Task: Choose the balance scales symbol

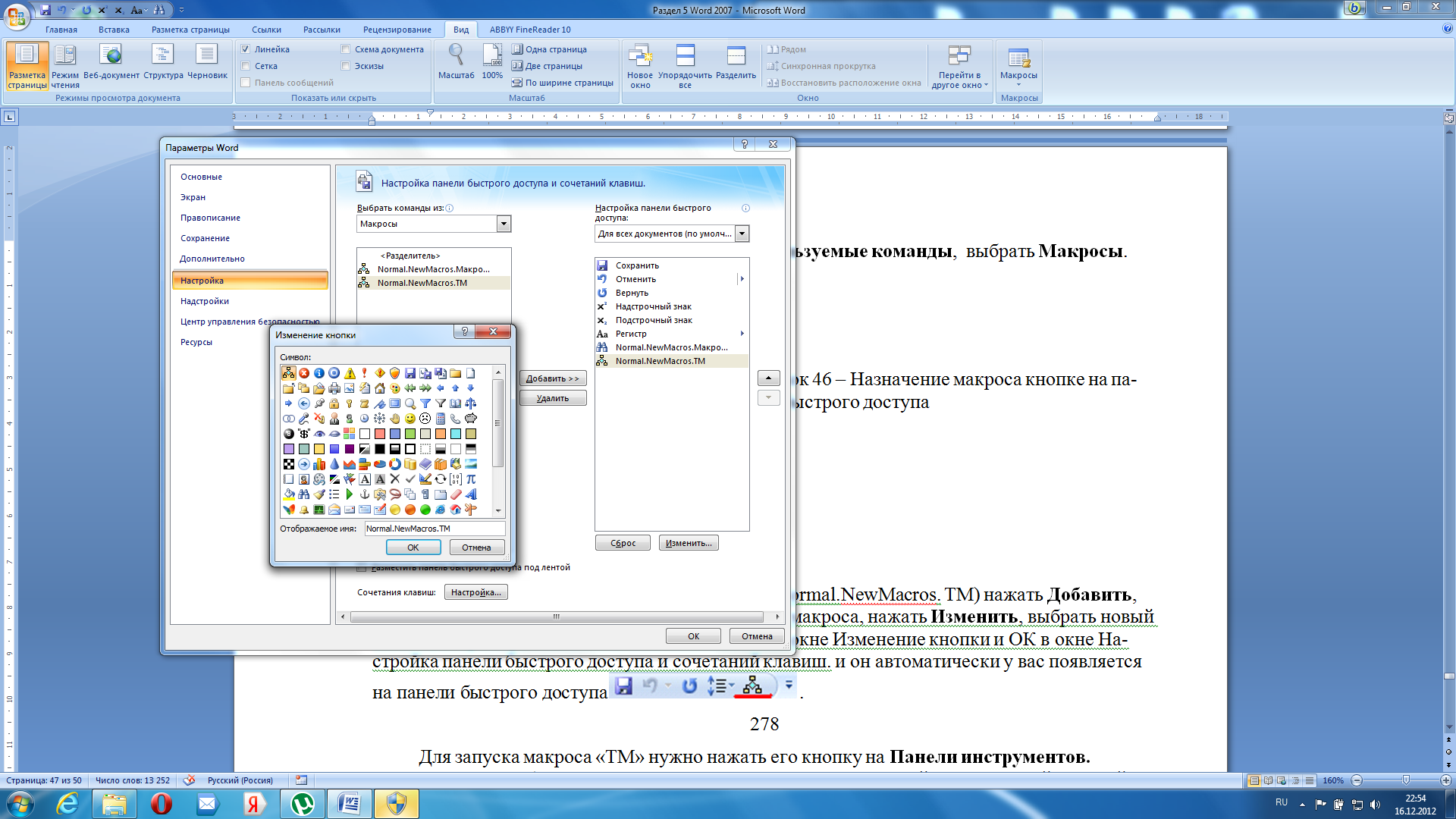Action: (x=471, y=403)
